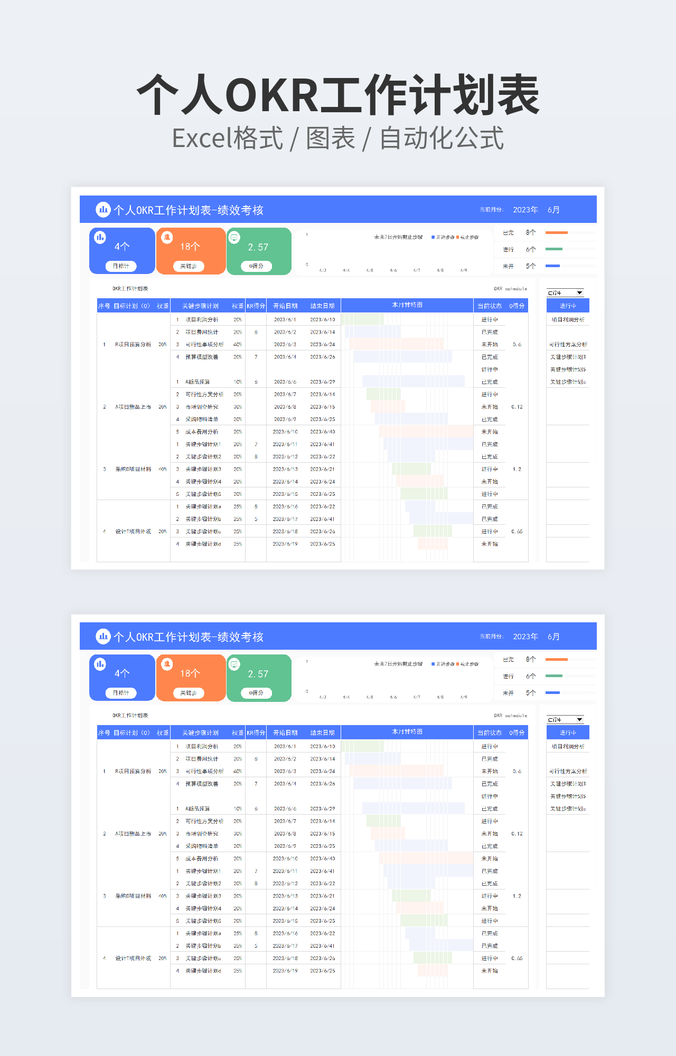Viewport: 676px width, 1056px height.
Task: Select the 6月 month cell in upper header
Action: pos(554,210)
